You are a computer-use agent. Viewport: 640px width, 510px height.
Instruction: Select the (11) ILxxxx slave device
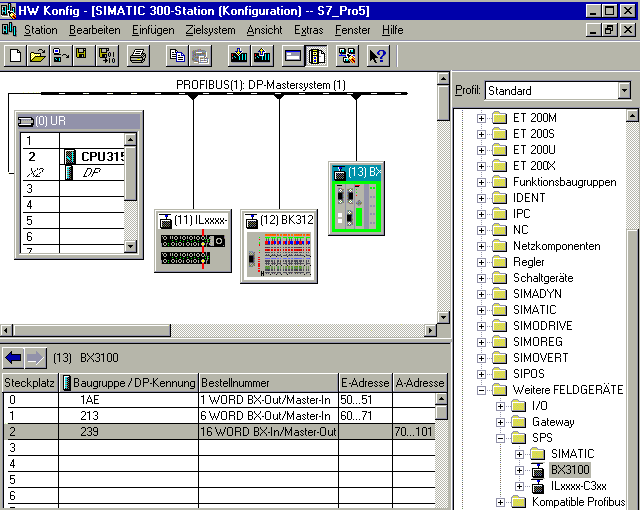pos(193,241)
